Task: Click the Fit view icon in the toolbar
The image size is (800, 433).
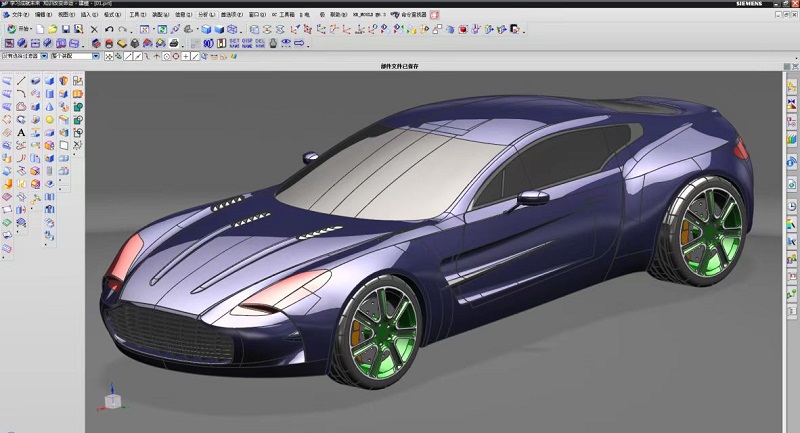Action: [145, 30]
